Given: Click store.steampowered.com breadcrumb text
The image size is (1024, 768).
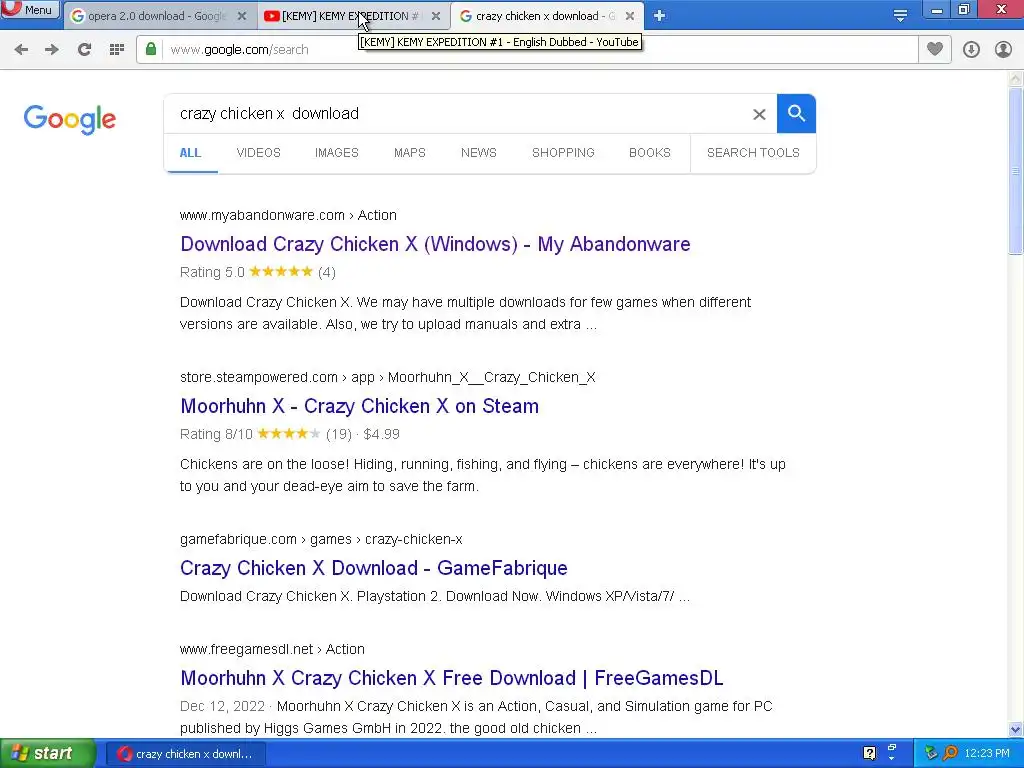Looking at the screenshot, I should (387, 377).
